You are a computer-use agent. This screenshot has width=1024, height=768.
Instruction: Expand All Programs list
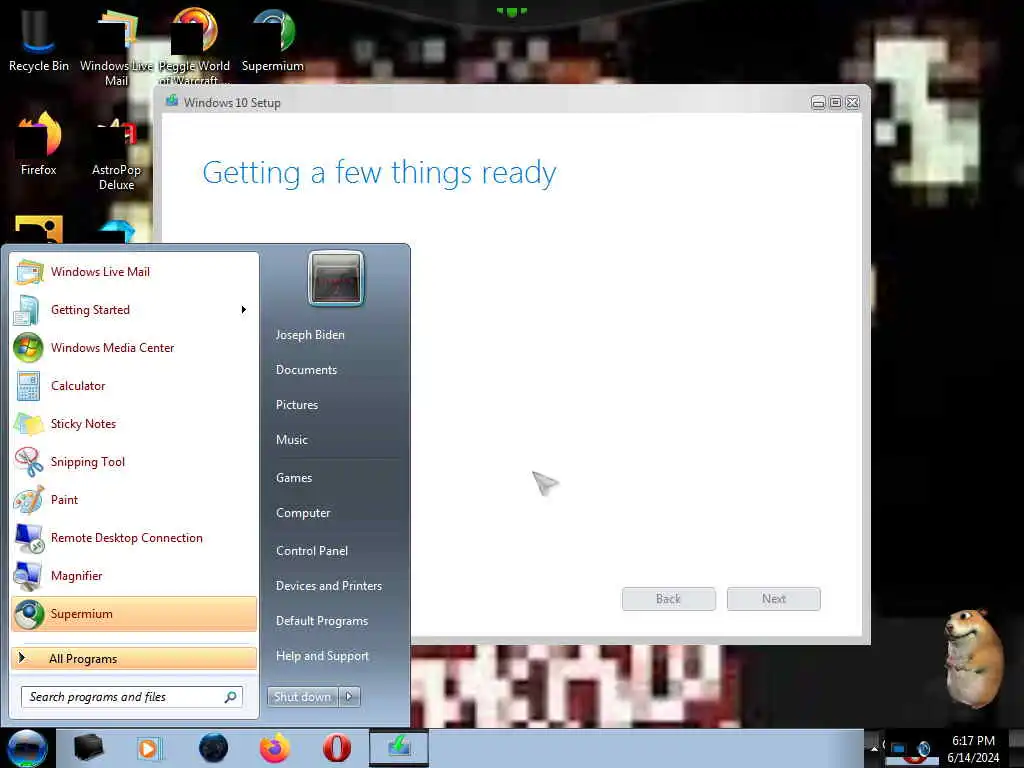click(x=134, y=658)
